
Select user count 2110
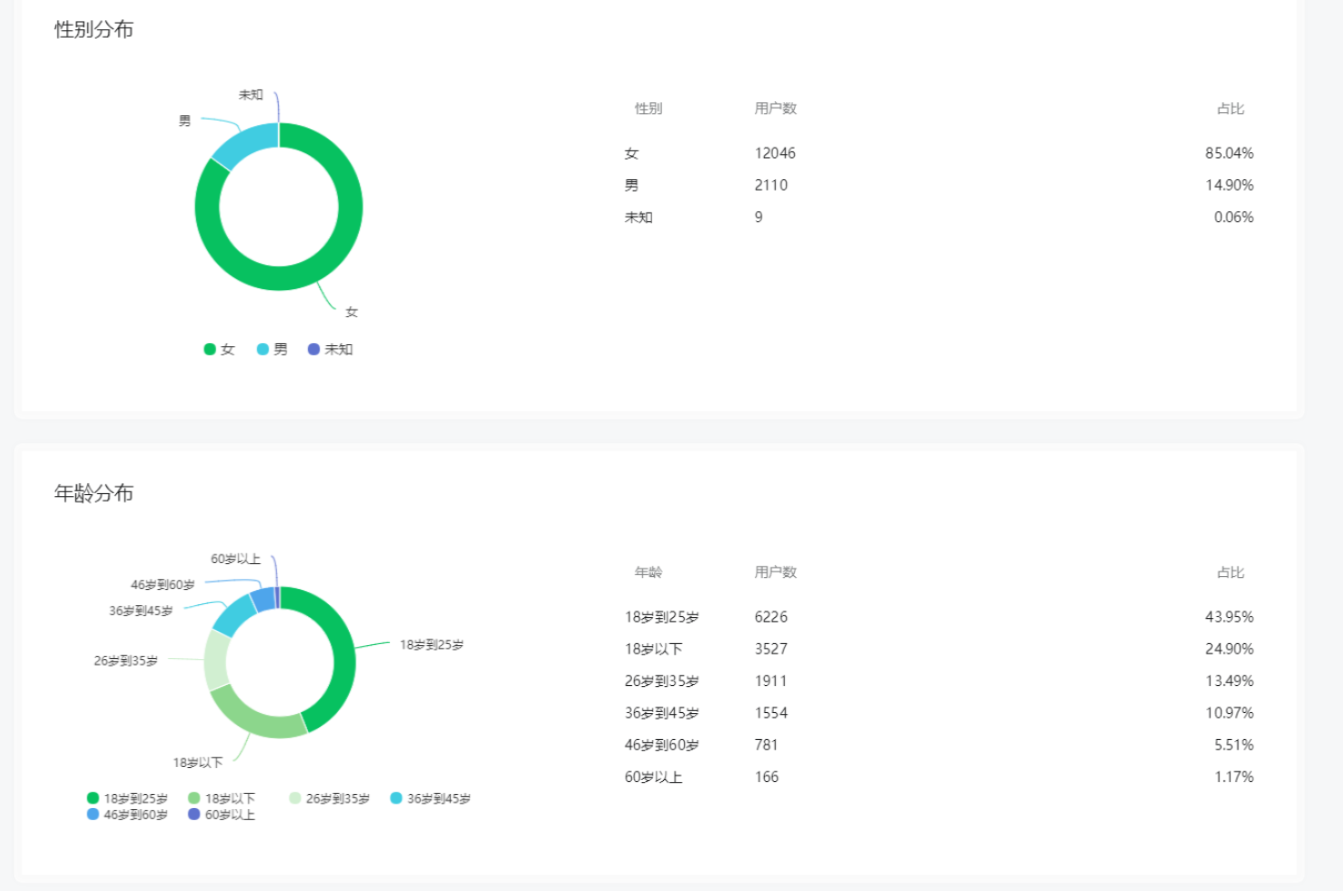(771, 185)
